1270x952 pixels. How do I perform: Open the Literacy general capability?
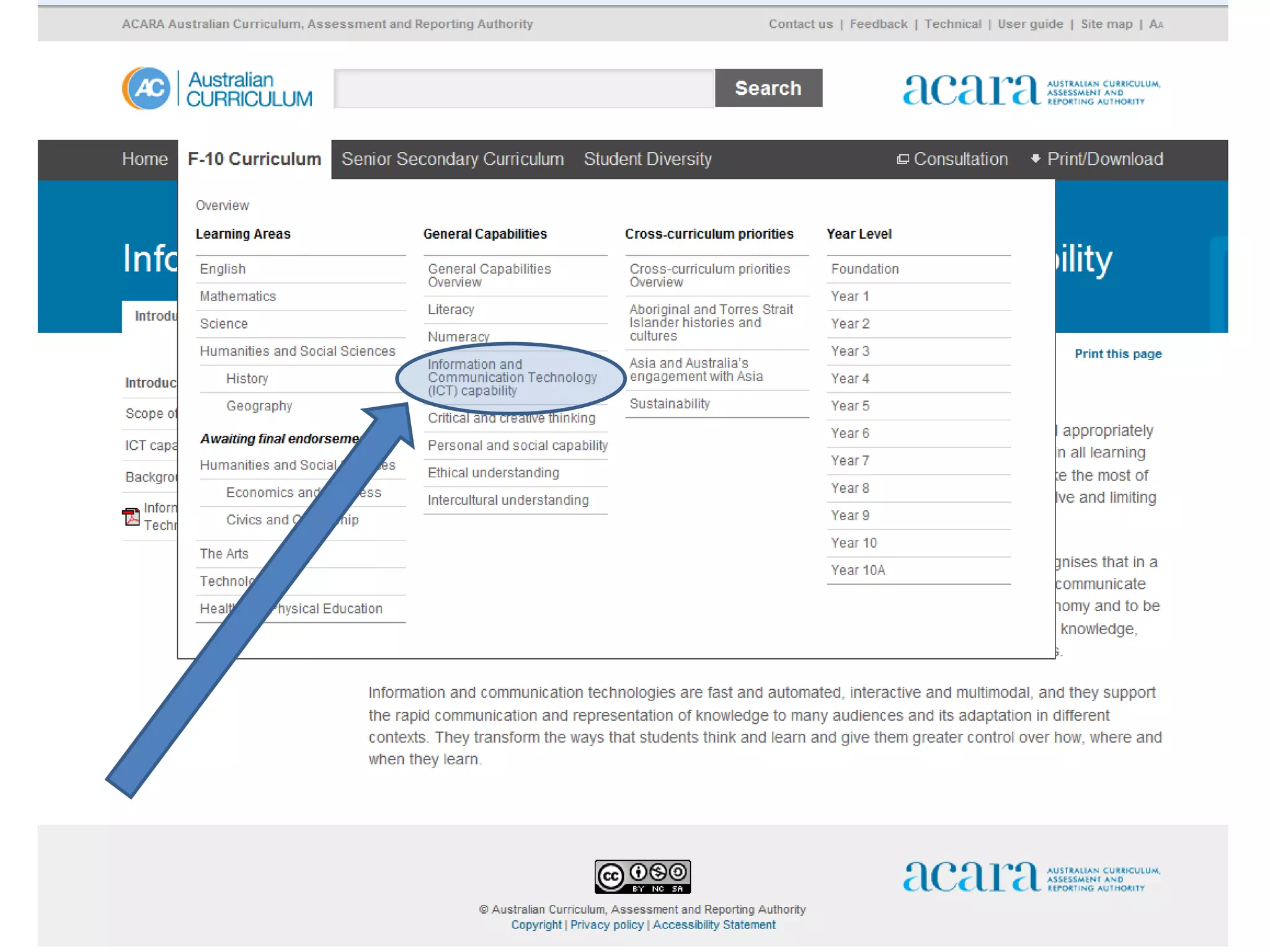tap(451, 309)
